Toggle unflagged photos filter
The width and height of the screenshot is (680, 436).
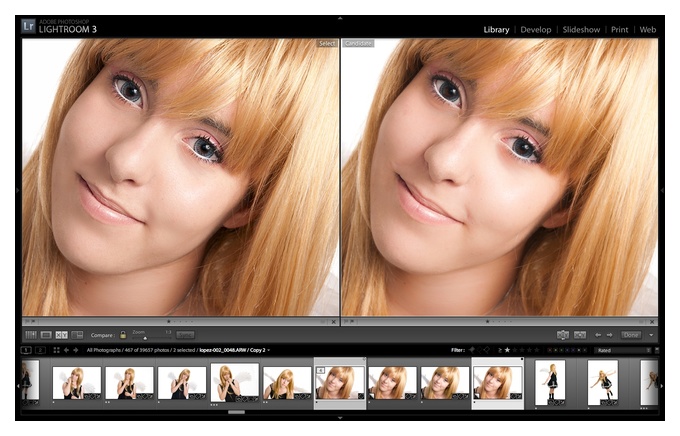(479, 350)
